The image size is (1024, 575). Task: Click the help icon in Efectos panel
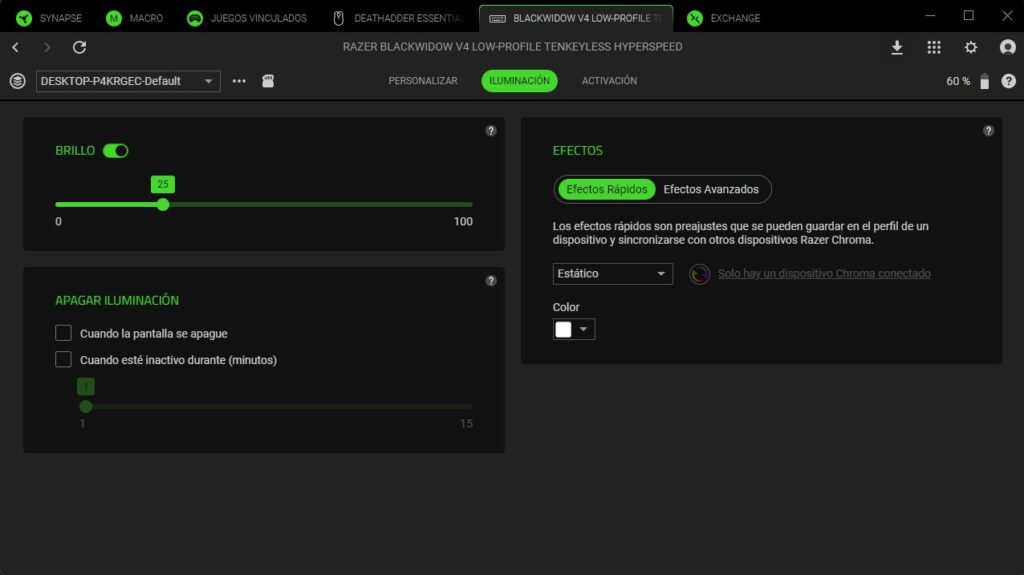point(988,131)
